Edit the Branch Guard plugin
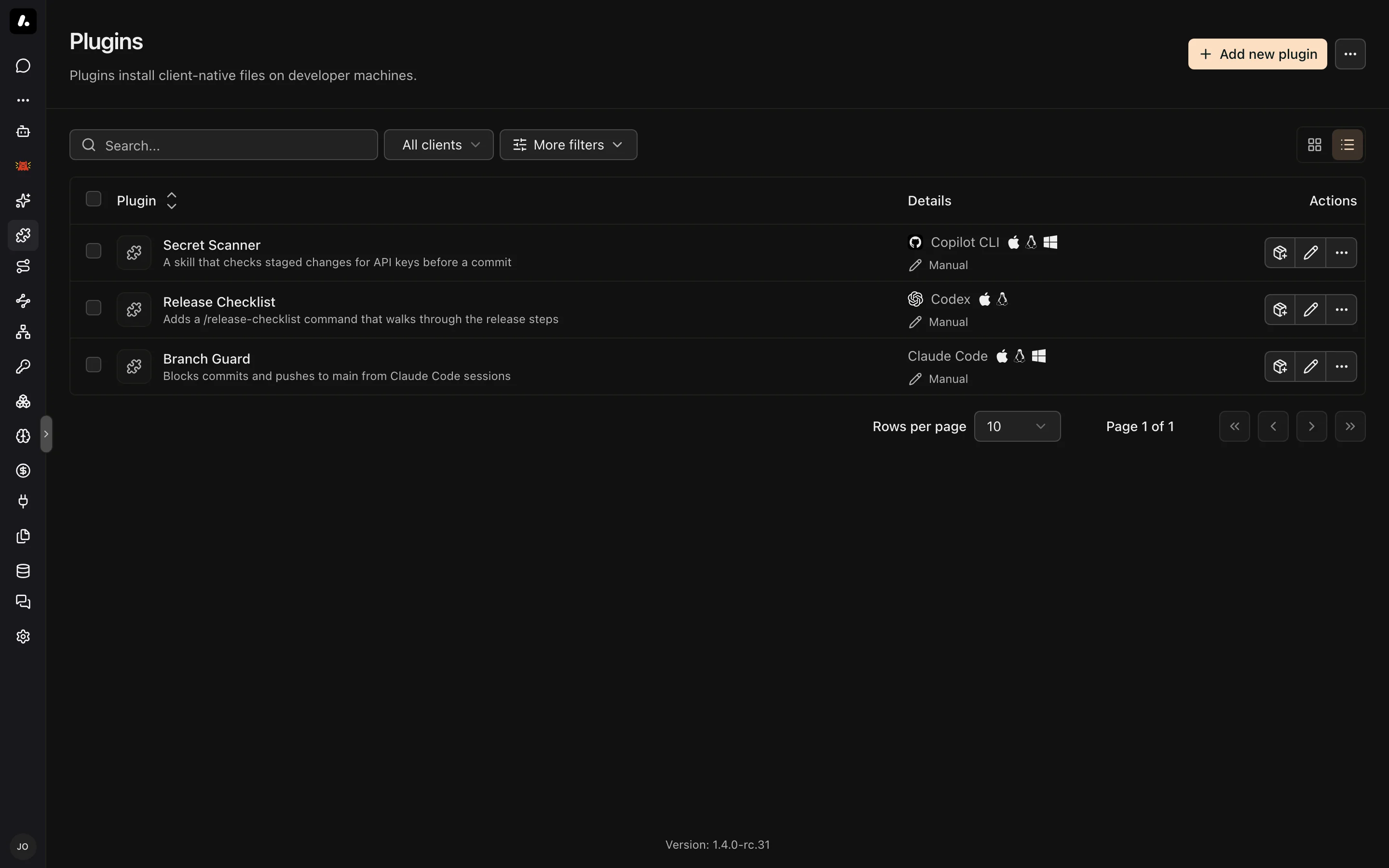 tap(1310, 366)
